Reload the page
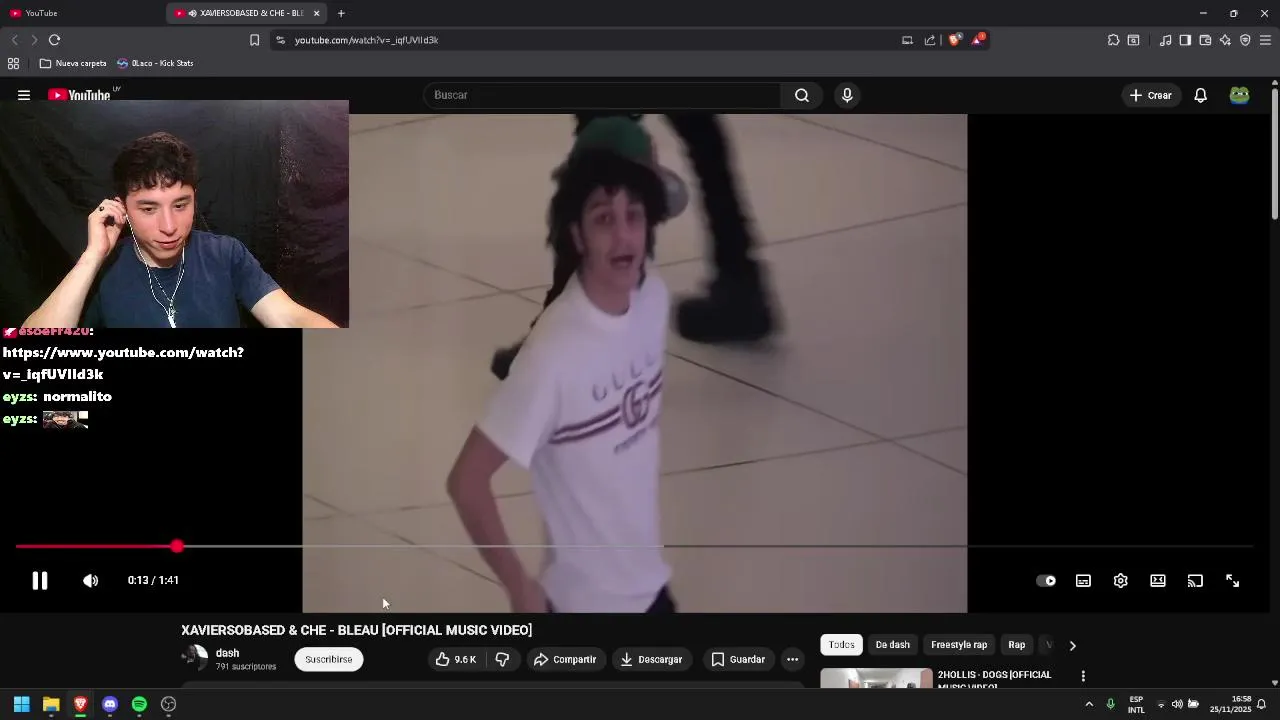 (54, 40)
